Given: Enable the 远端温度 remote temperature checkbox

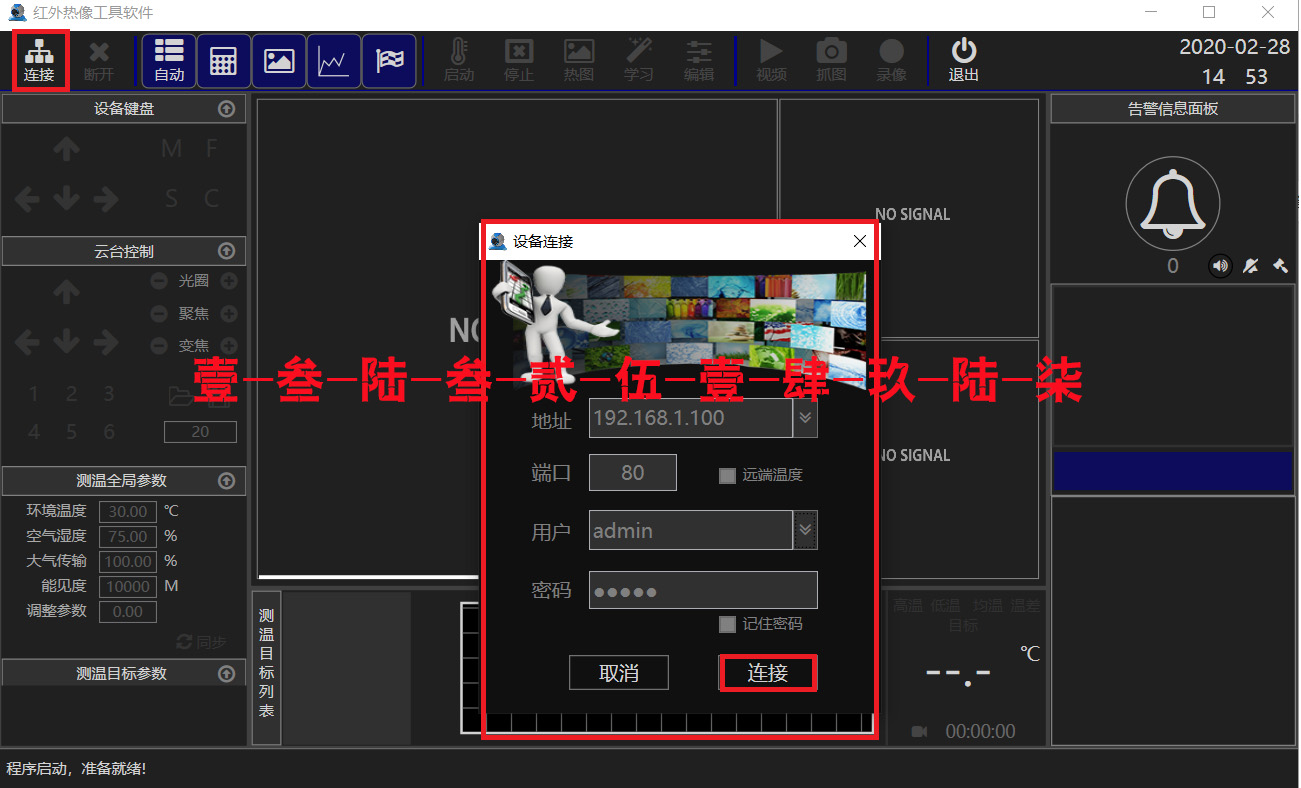Looking at the screenshot, I should coord(727,475).
